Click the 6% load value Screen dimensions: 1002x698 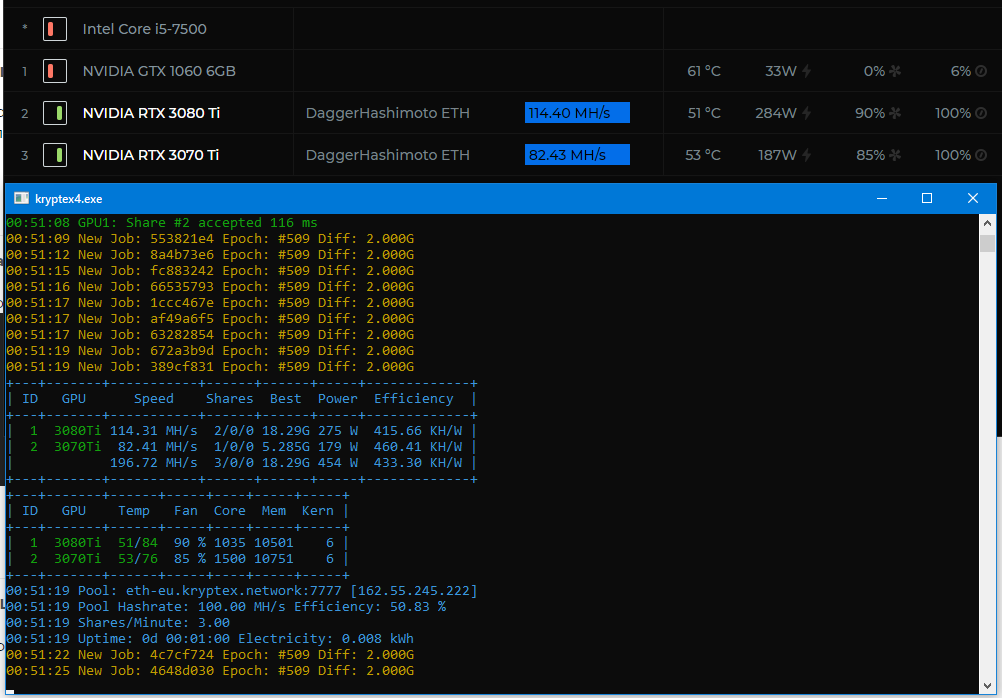(961, 71)
